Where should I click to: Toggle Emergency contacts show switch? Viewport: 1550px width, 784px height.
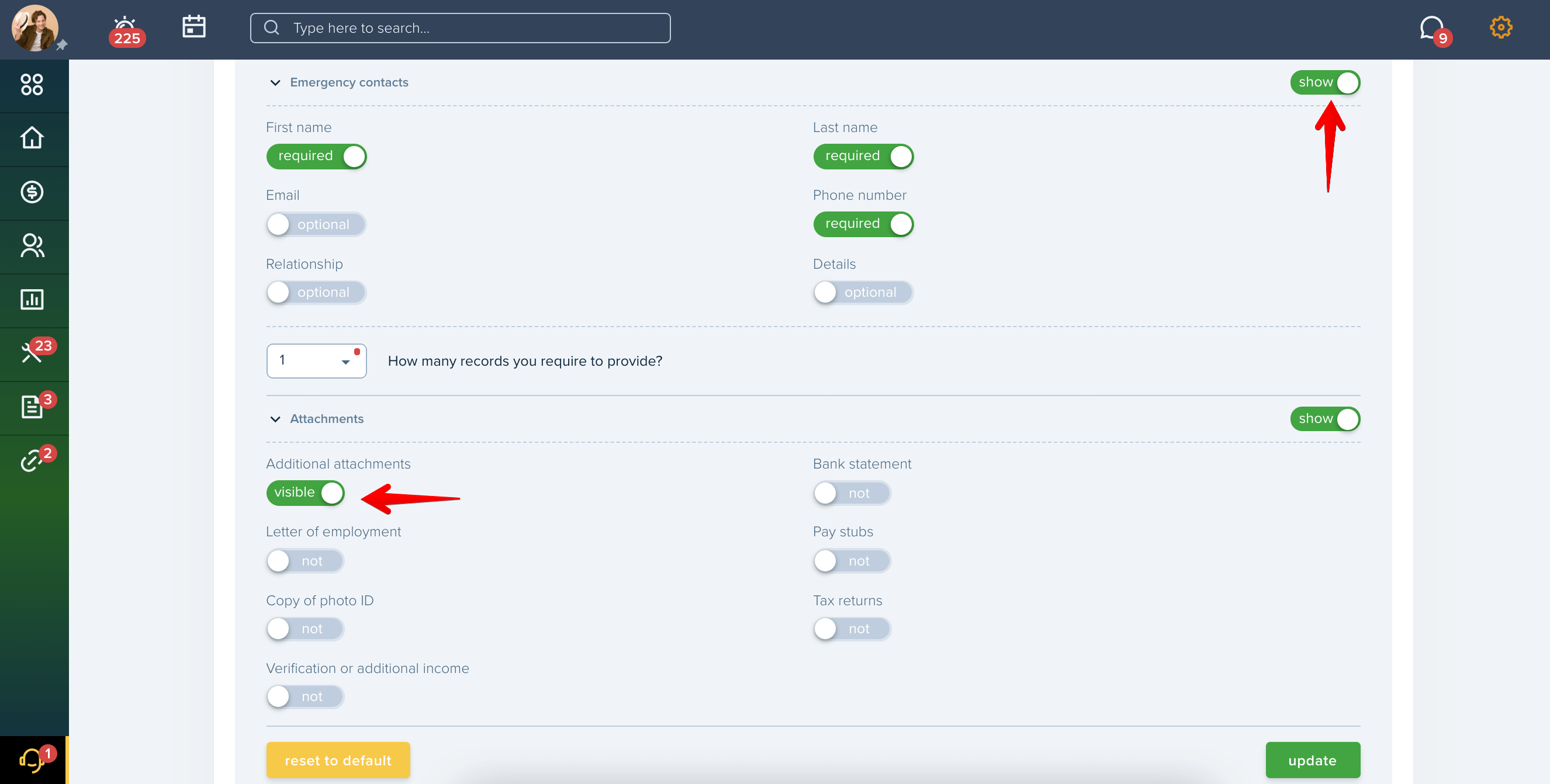point(1324,82)
